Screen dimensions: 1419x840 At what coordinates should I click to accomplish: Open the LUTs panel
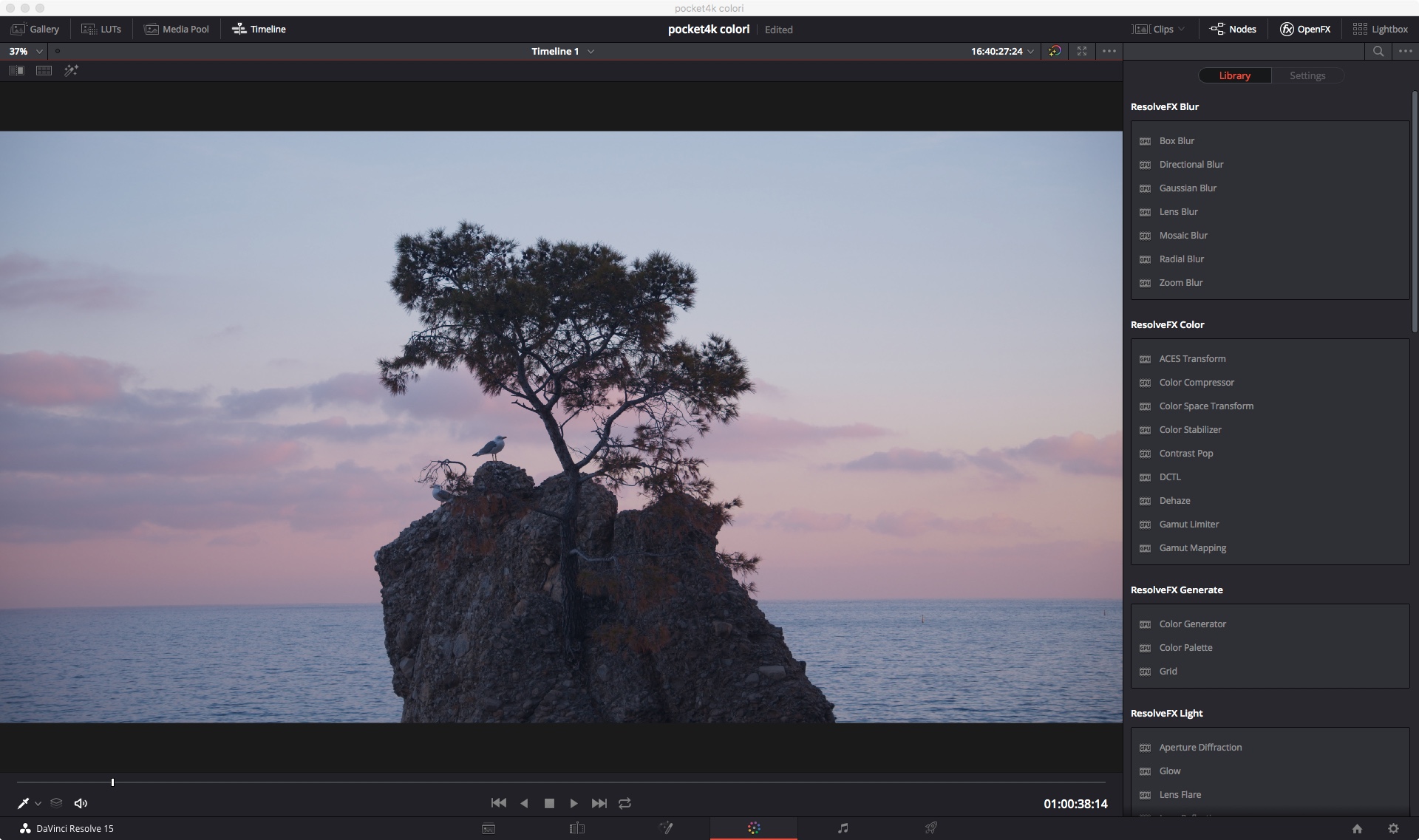pyautogui.click(x=101, y=29)
